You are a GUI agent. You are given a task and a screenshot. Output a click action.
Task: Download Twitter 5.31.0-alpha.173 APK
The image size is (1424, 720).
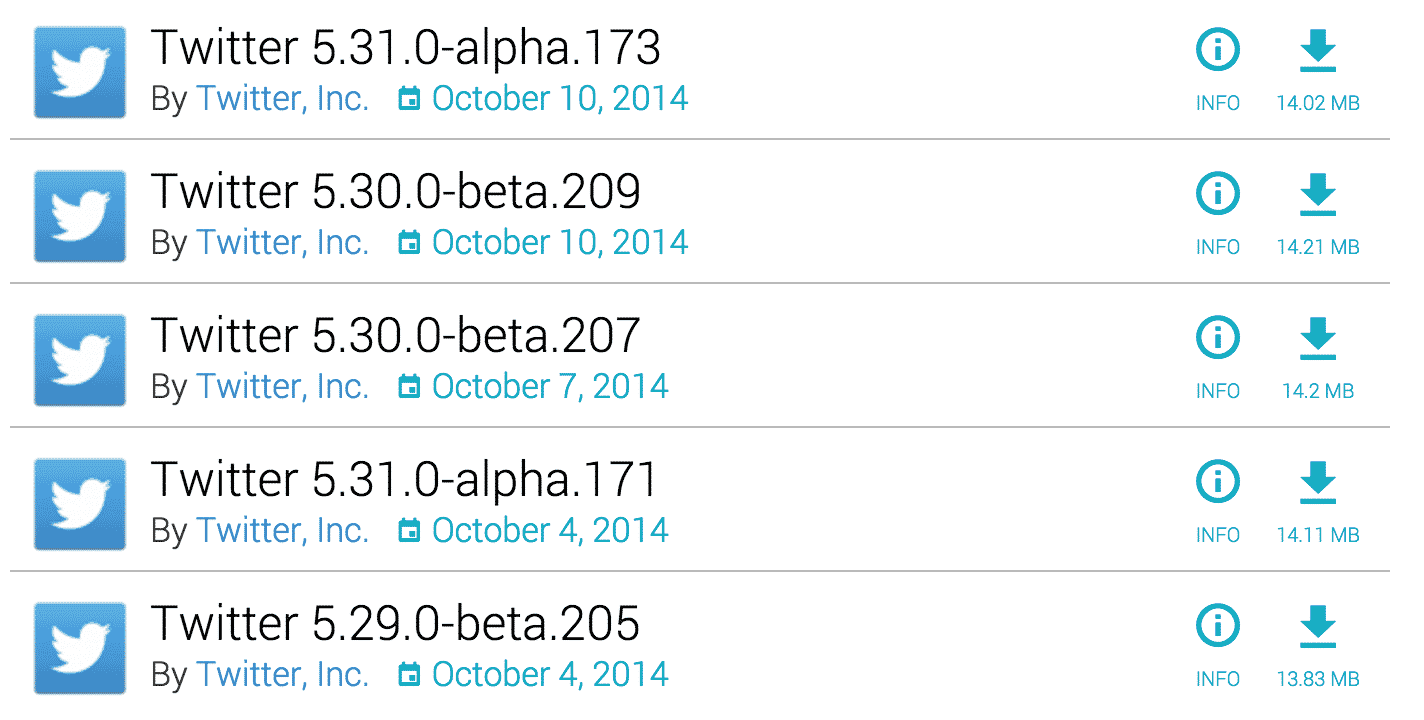click(x=1318, y=68)
